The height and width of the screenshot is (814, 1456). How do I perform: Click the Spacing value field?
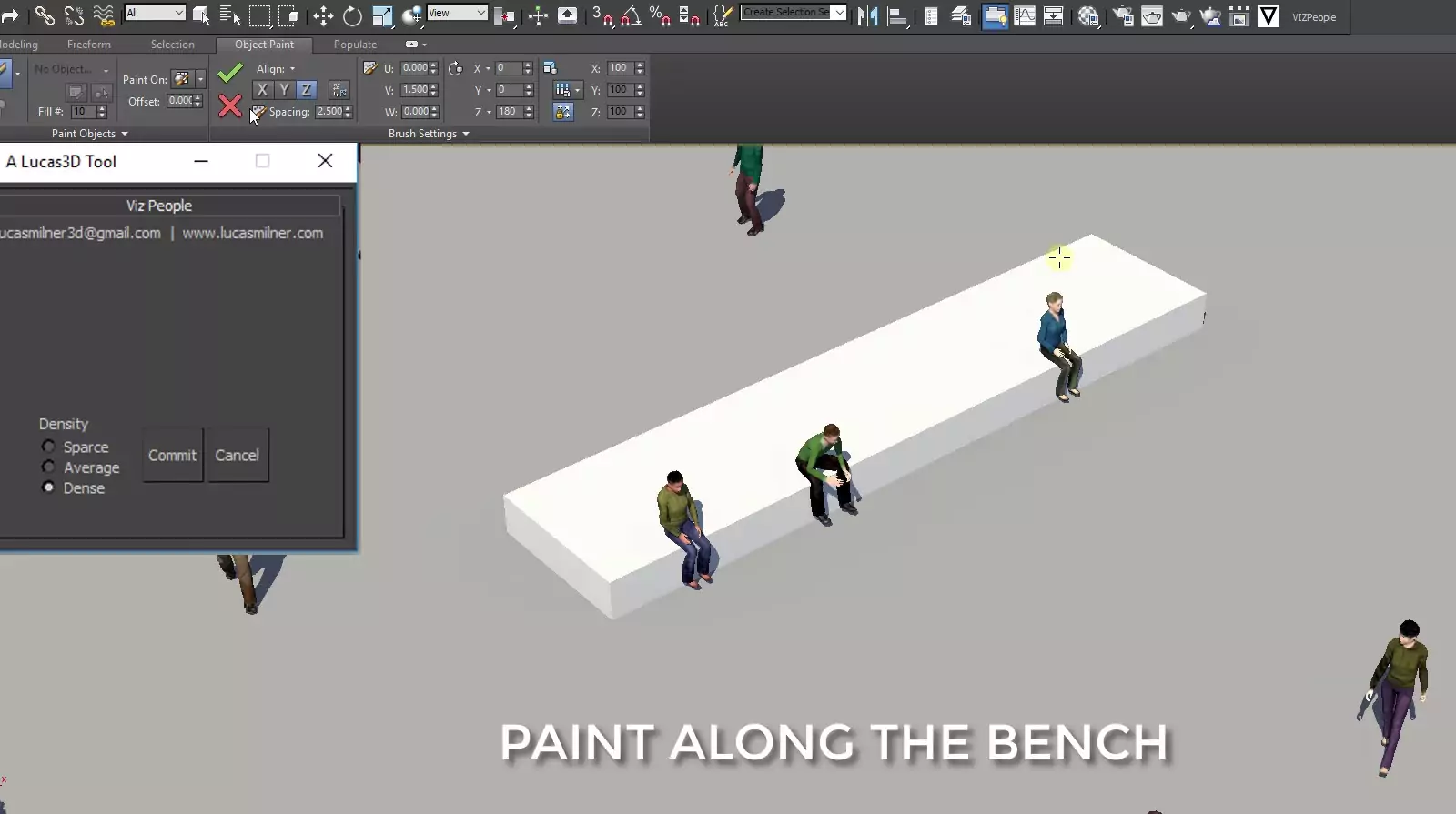[329, 112]
